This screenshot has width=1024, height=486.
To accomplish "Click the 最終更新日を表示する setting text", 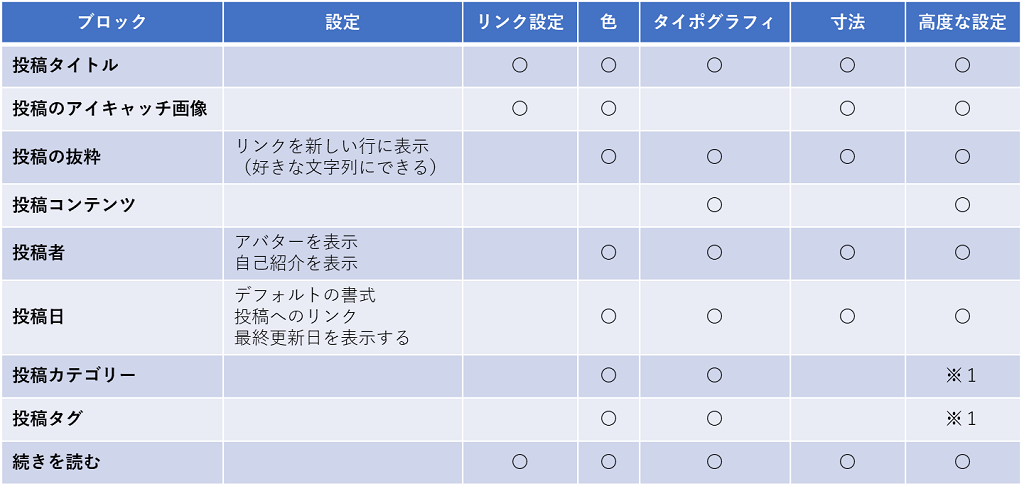I will tap(322, 338).
